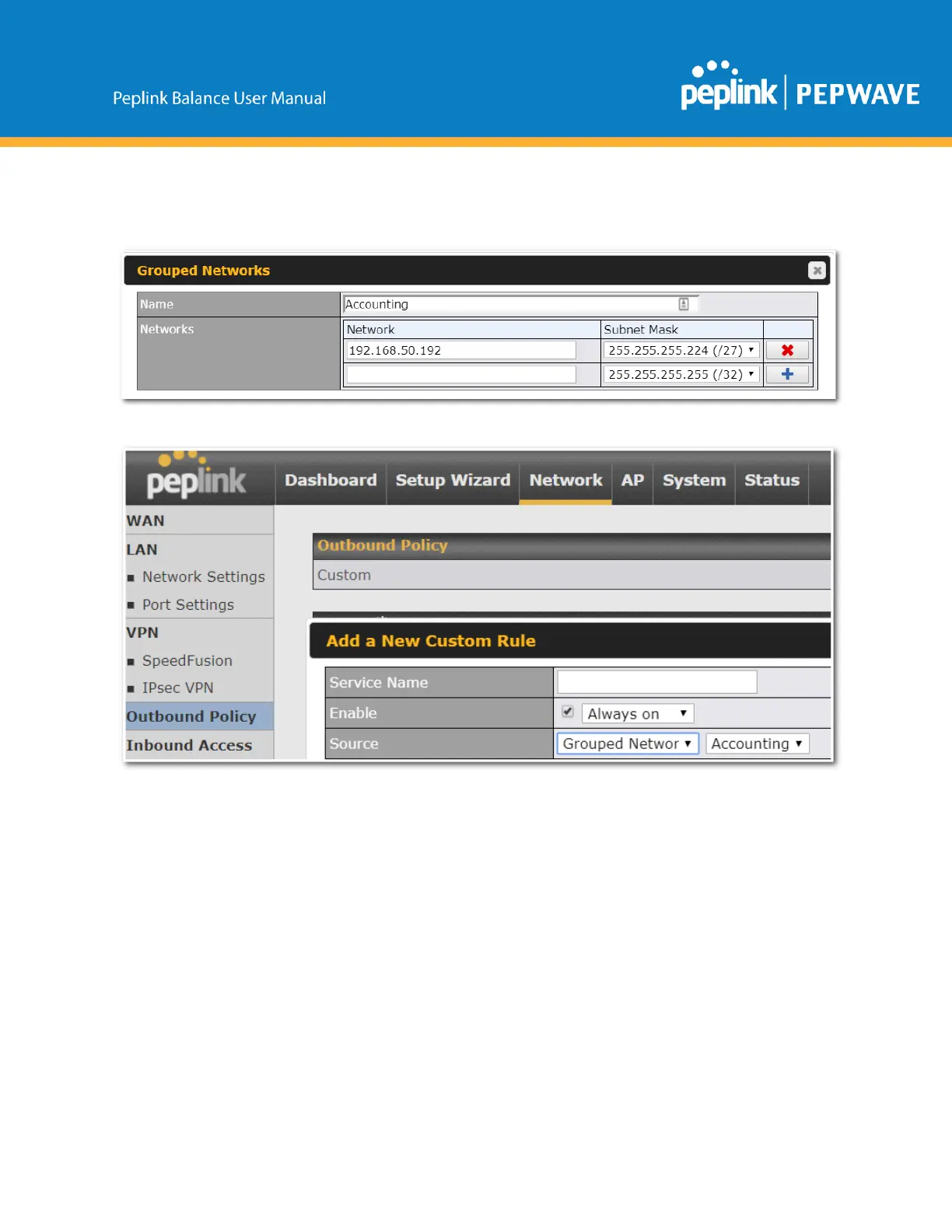Open the 255.255.255.255 (/32) subnet mask dropdown
The image size is (952, 1232).
681,375
